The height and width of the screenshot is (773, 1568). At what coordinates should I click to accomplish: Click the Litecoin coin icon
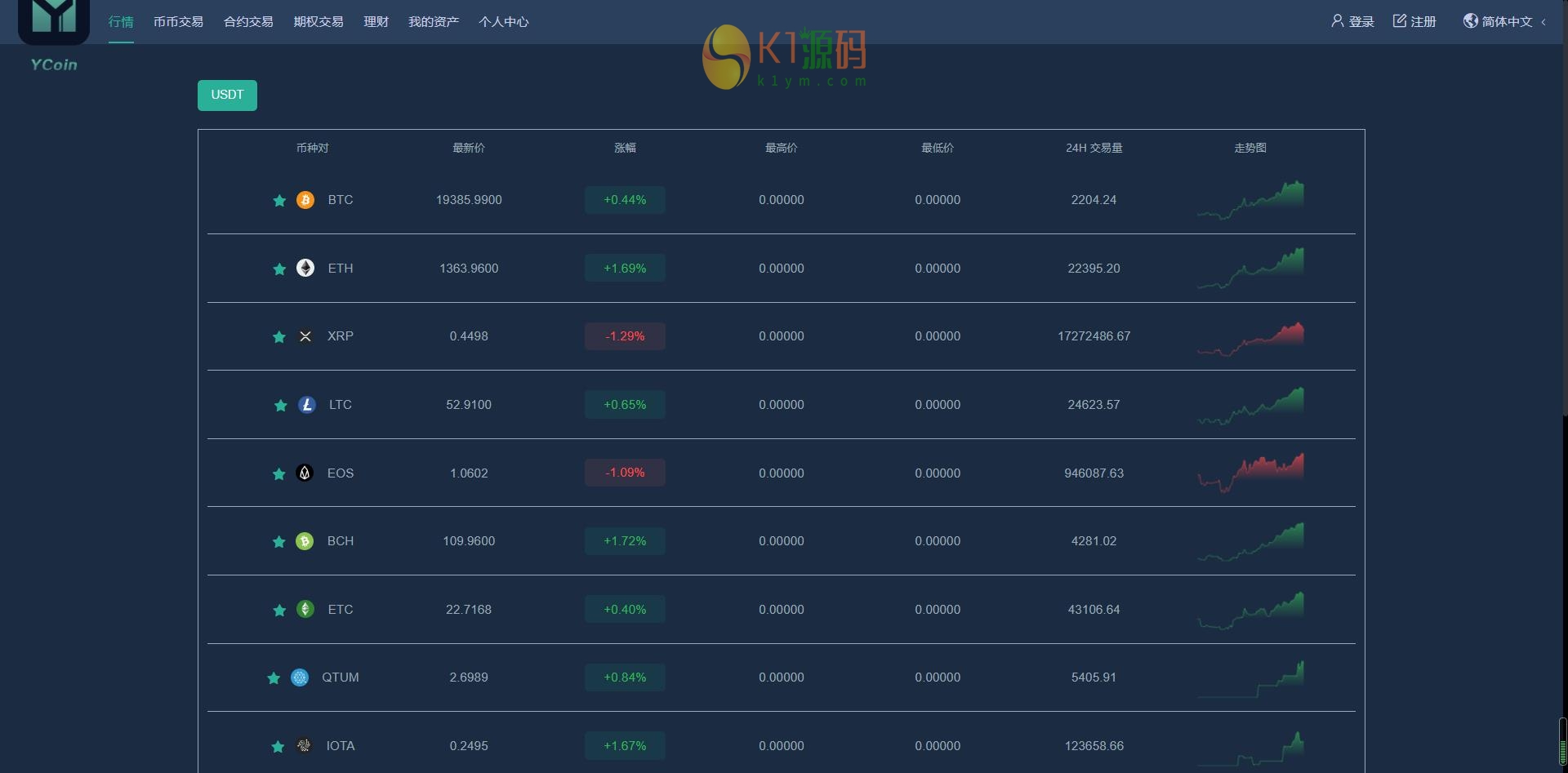(307, 405)
